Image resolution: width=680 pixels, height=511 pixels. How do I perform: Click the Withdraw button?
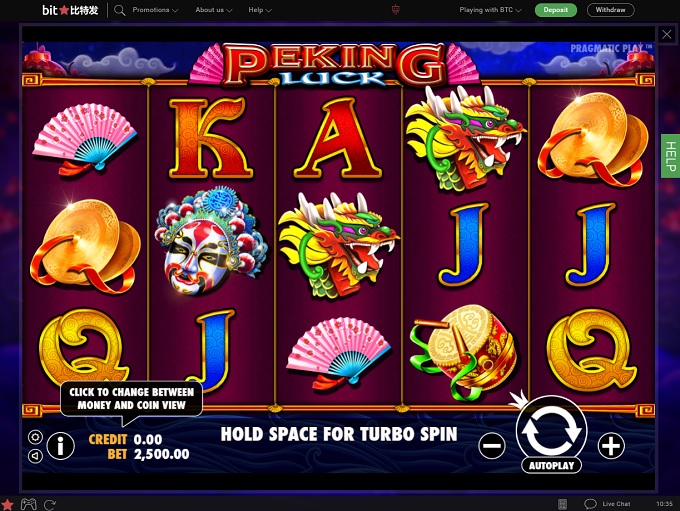click(610, 10)
